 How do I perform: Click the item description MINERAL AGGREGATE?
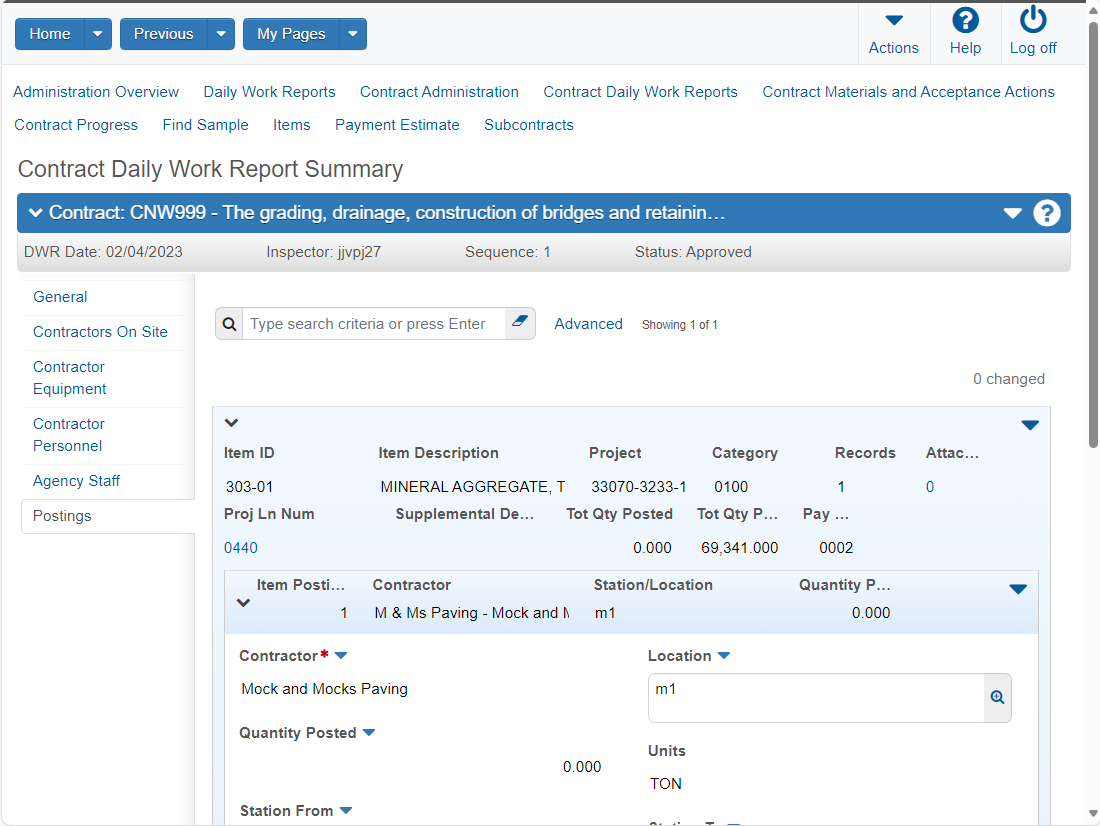click(x=472, y=487)
